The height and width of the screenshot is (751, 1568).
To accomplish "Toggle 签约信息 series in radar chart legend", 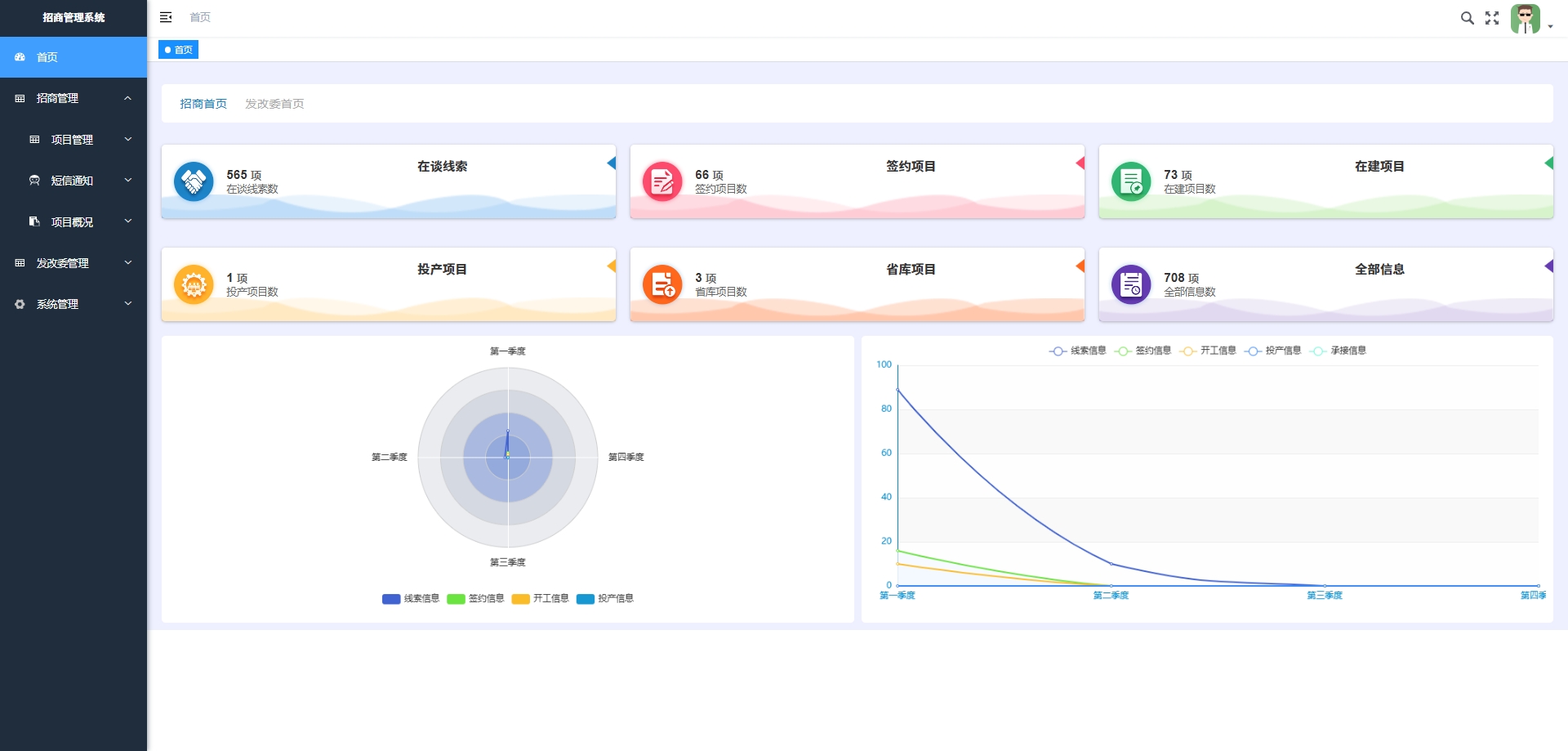I will point(476,598).
